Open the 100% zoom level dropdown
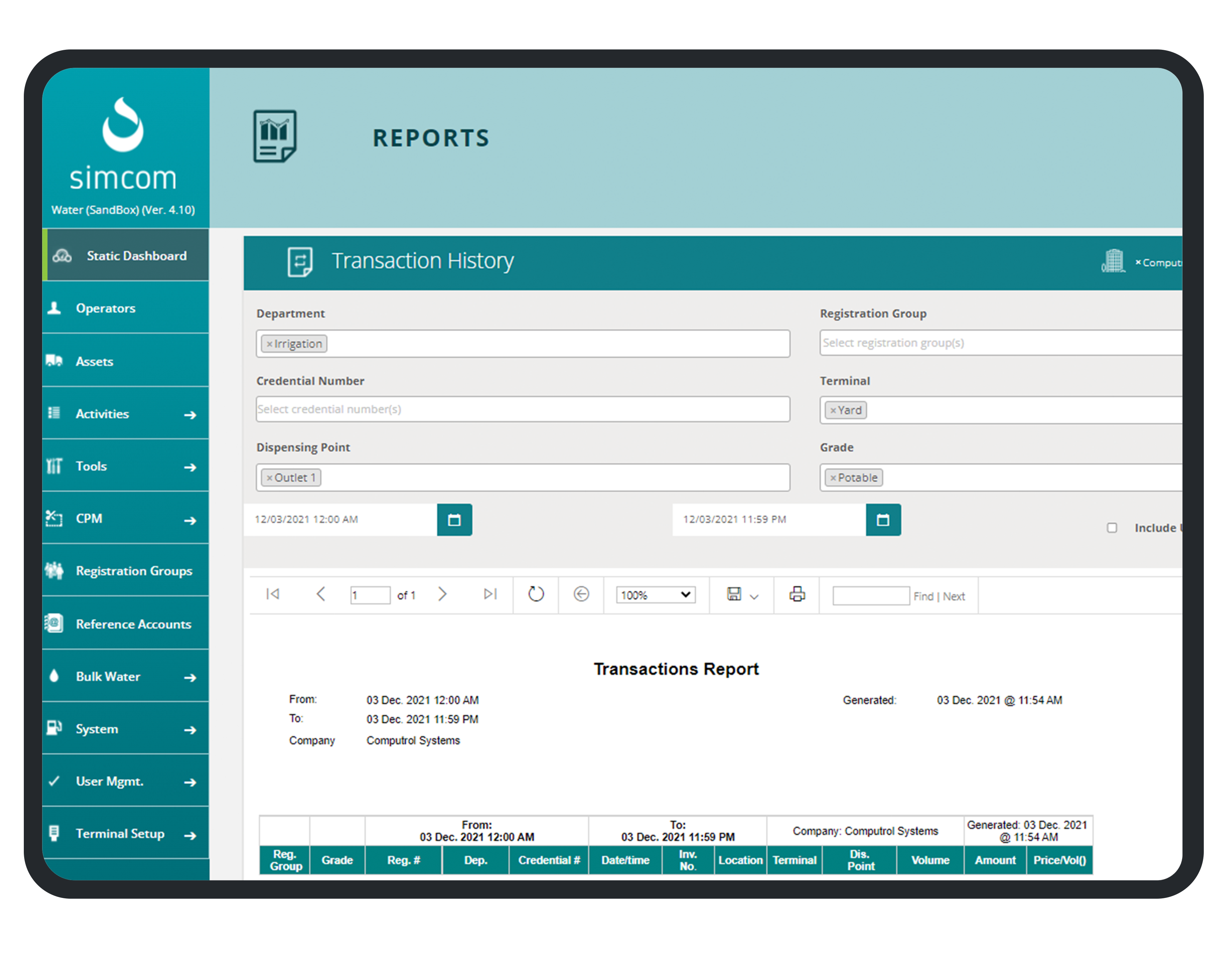1232x980 pixels. point(655,595)
